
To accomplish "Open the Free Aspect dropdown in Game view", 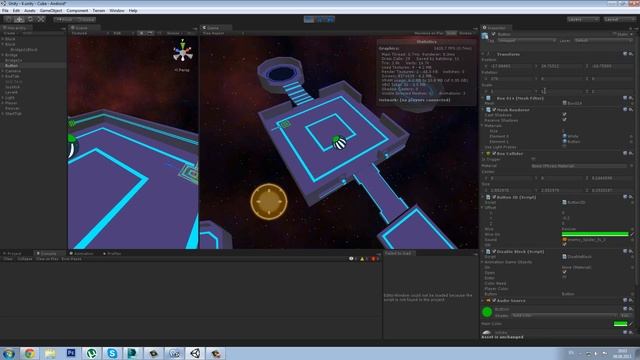I will (223, 33).
